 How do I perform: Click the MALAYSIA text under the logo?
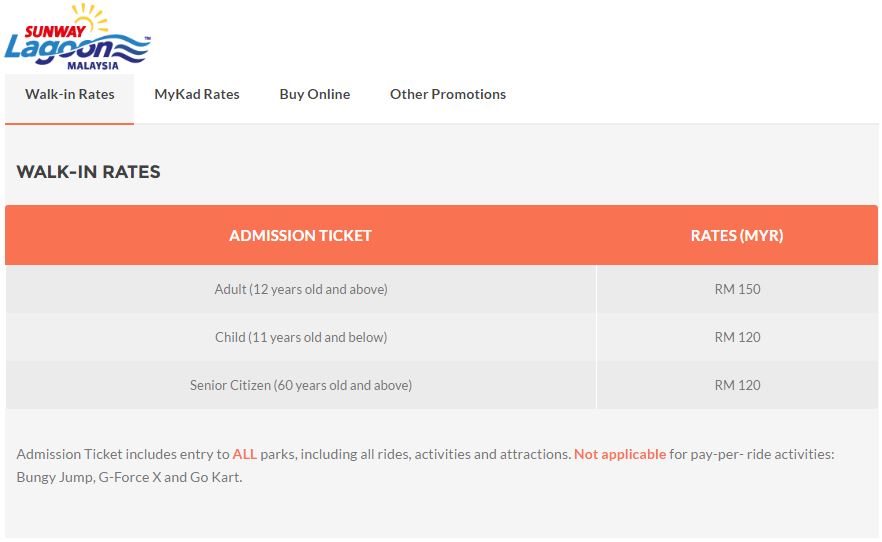click(x=93, y=66)
